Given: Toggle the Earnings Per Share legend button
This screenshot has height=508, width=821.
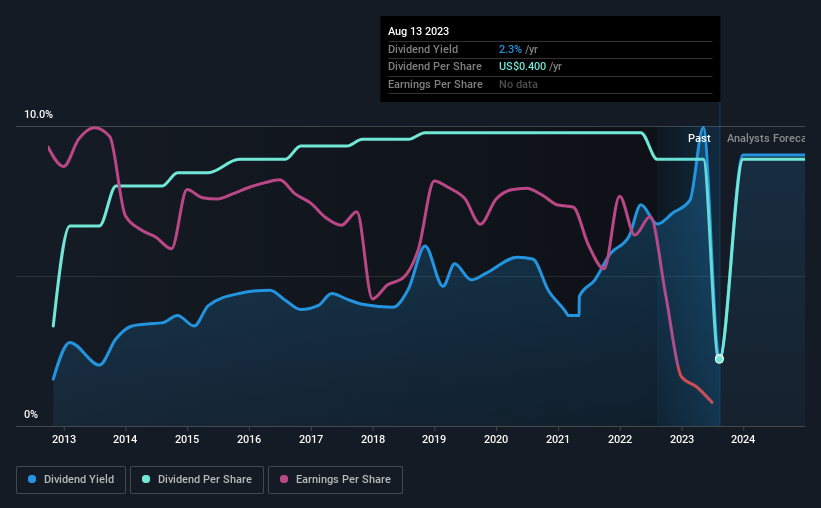Looking at the screenshot, I should (x=335, y=480).
